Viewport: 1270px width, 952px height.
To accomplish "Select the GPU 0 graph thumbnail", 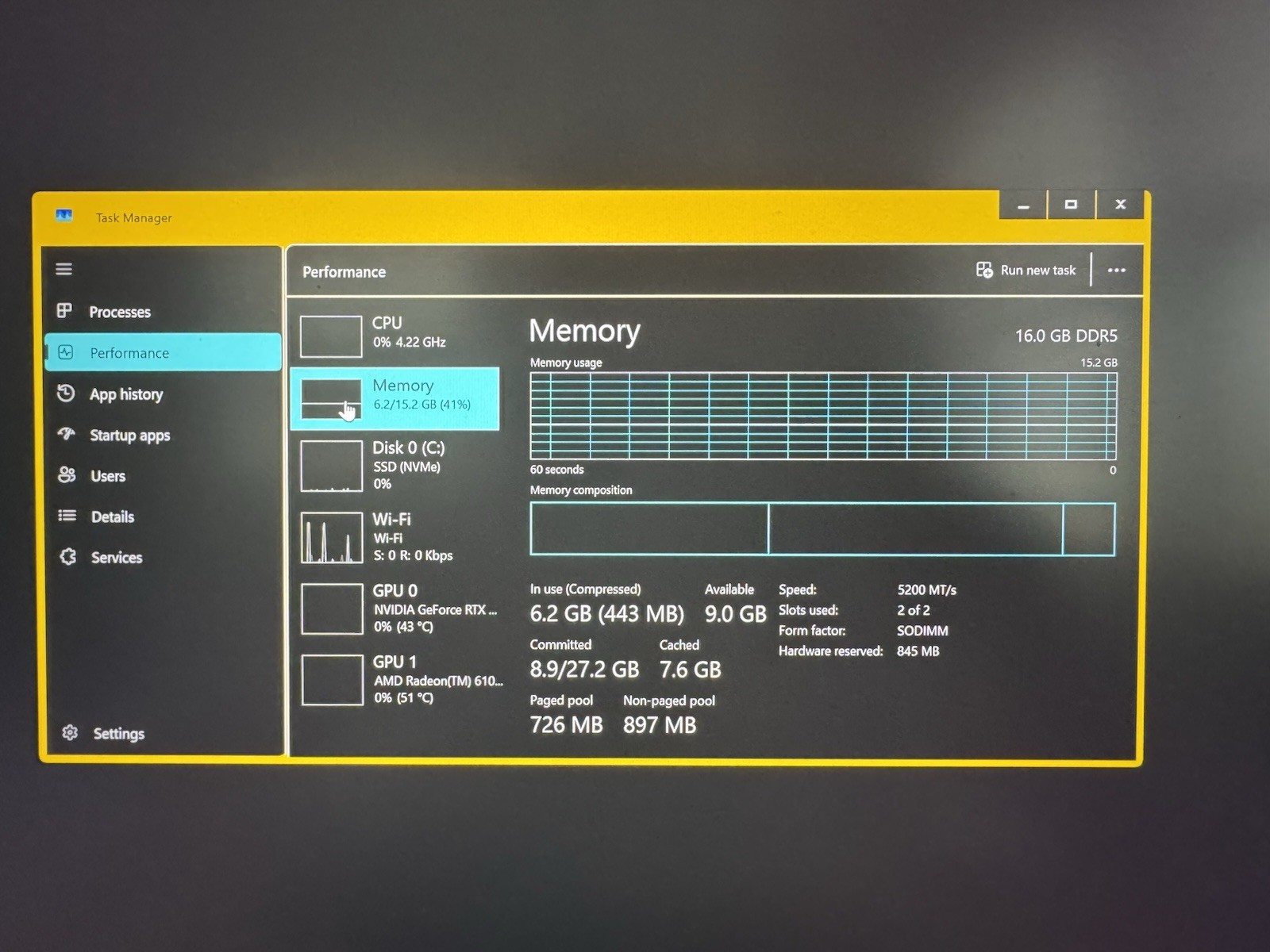I will point(332,608).
